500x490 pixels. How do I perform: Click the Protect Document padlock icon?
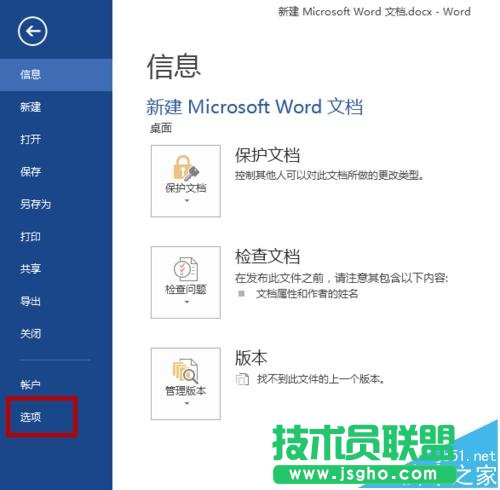pyautogui.click(x=186, y=168)
